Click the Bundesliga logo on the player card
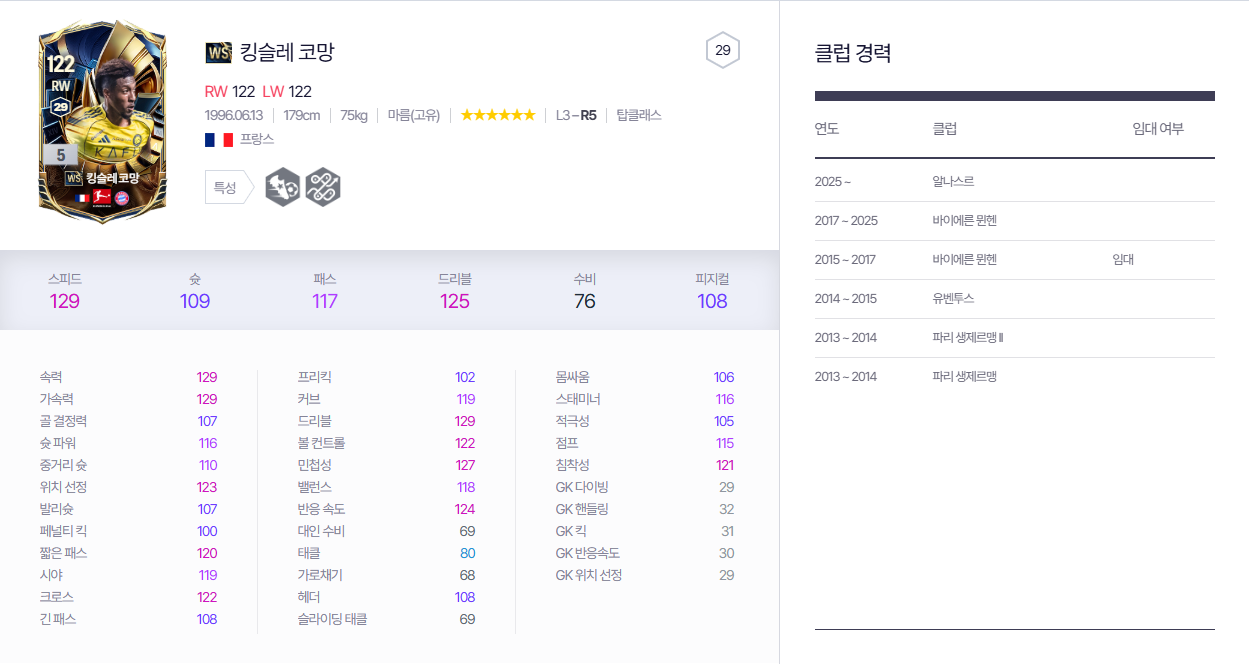The image size is (1249, 664). click(x=100, y=198)
